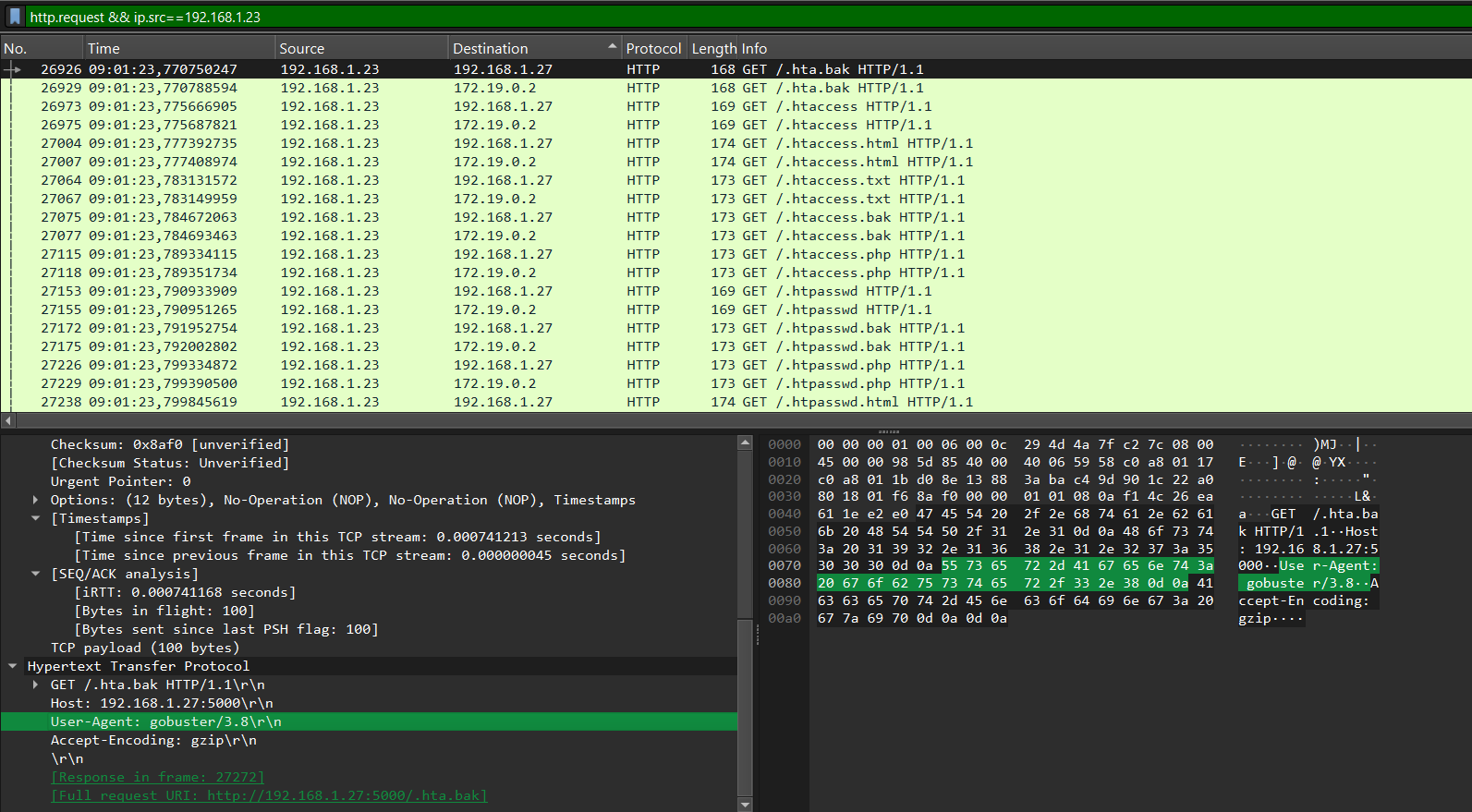Select the User-Agent: gobuster/3.8 line
Image resolution: width=1472 pixels, height=812 pixels.
point(166,721)
